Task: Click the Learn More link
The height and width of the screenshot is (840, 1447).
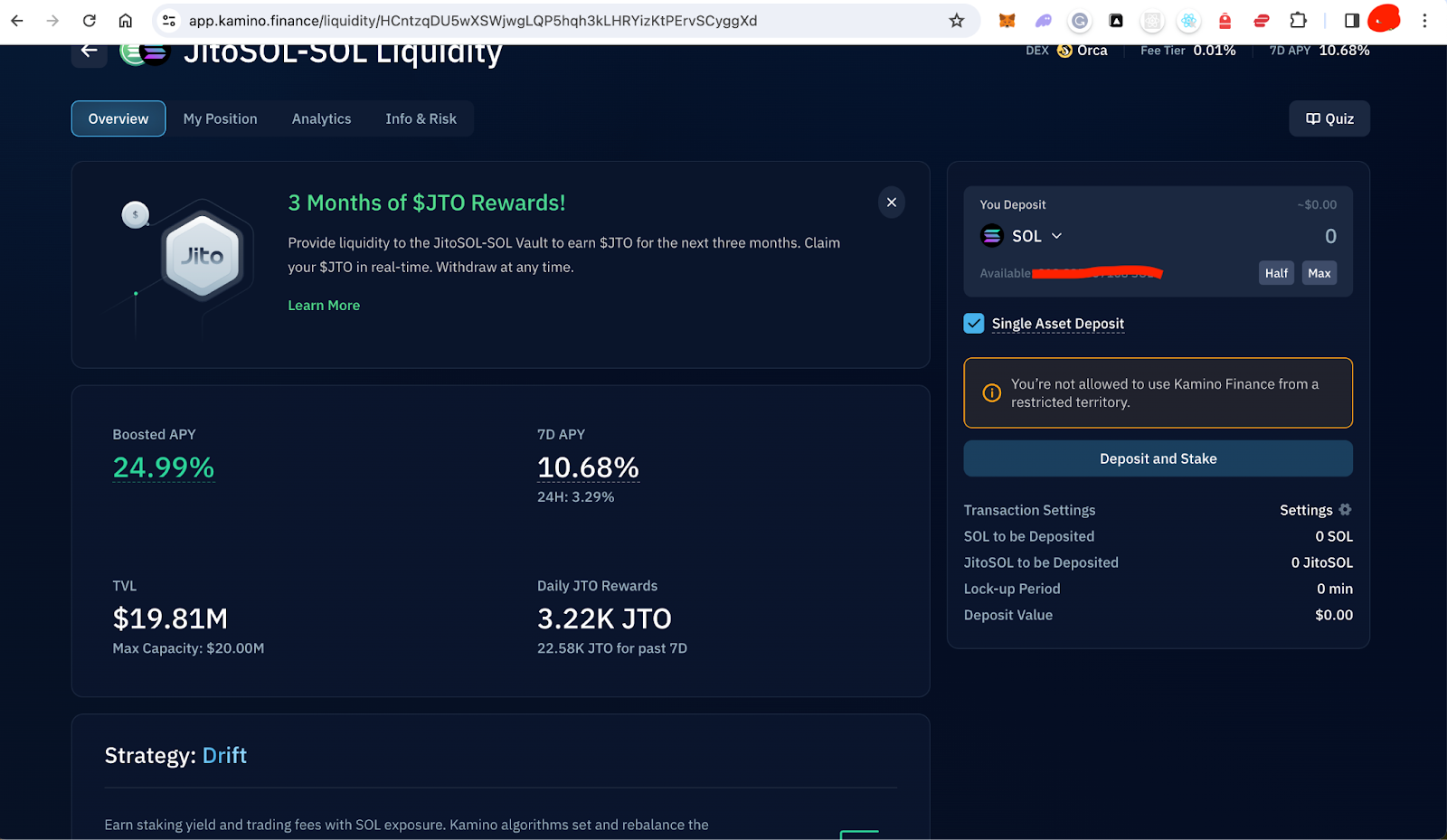Action: (324, 306)
